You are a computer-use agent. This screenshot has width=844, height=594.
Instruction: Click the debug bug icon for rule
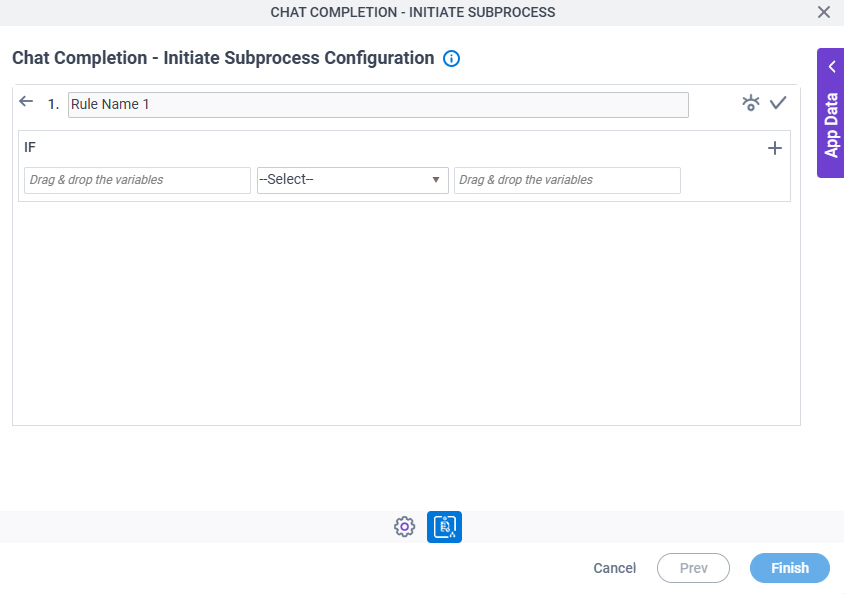[x=750, y=103]
